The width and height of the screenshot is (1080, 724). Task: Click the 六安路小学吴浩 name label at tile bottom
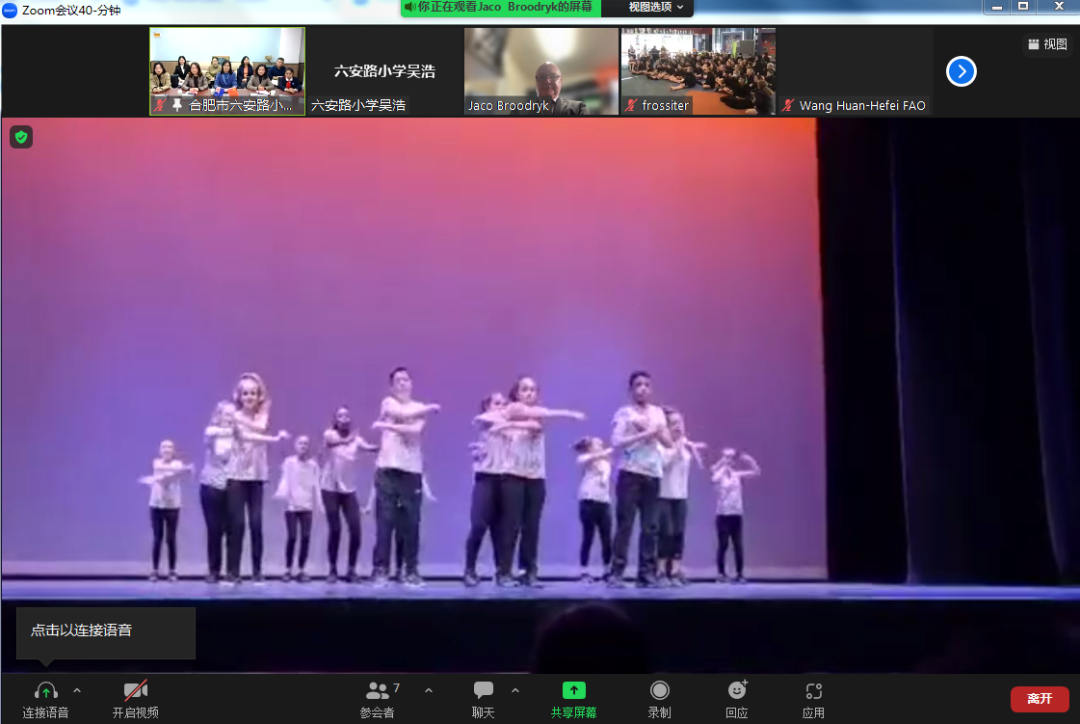(x=358, y=105)
